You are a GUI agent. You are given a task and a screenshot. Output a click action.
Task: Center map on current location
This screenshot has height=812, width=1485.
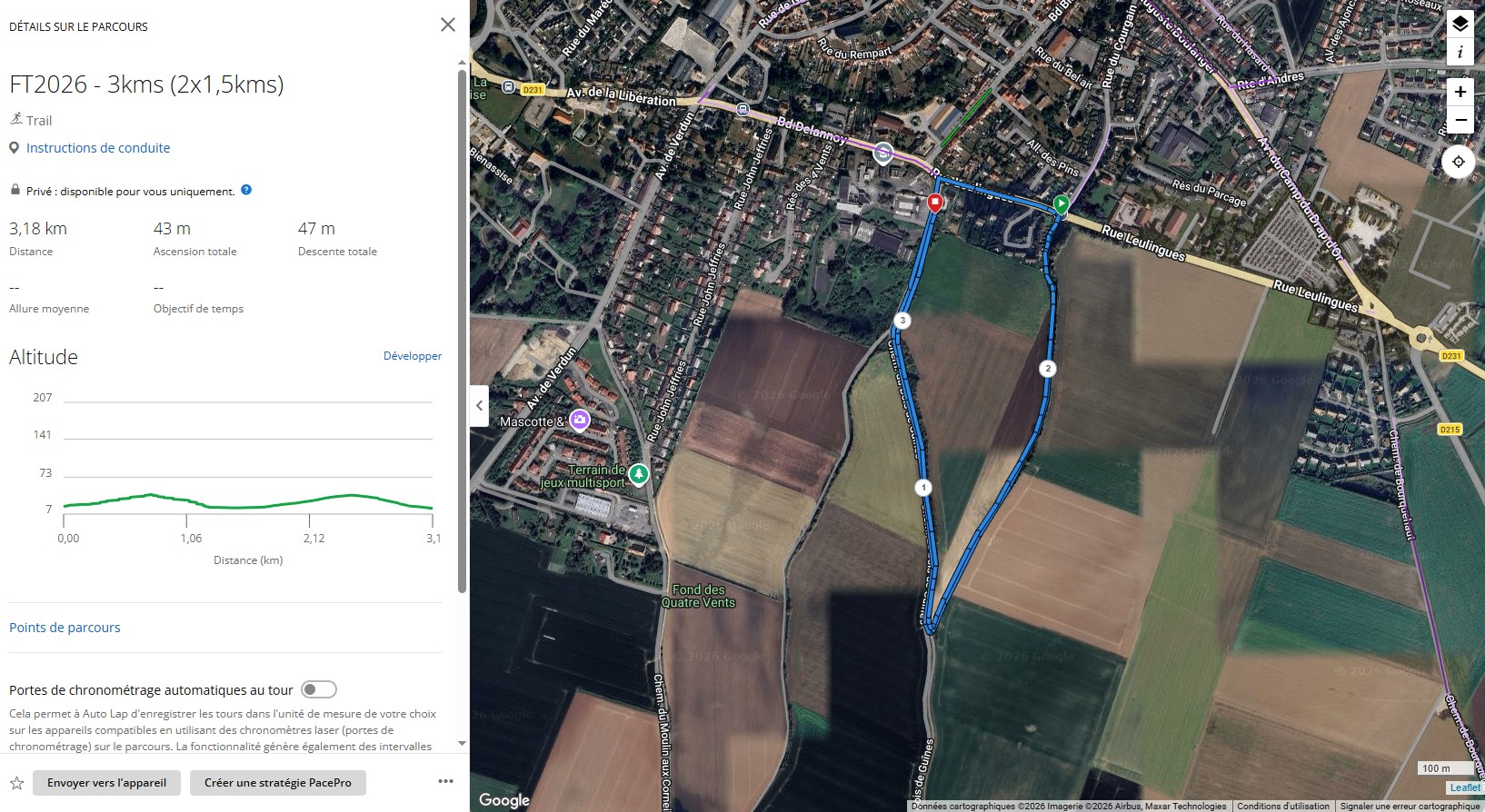pos(1458,162)
